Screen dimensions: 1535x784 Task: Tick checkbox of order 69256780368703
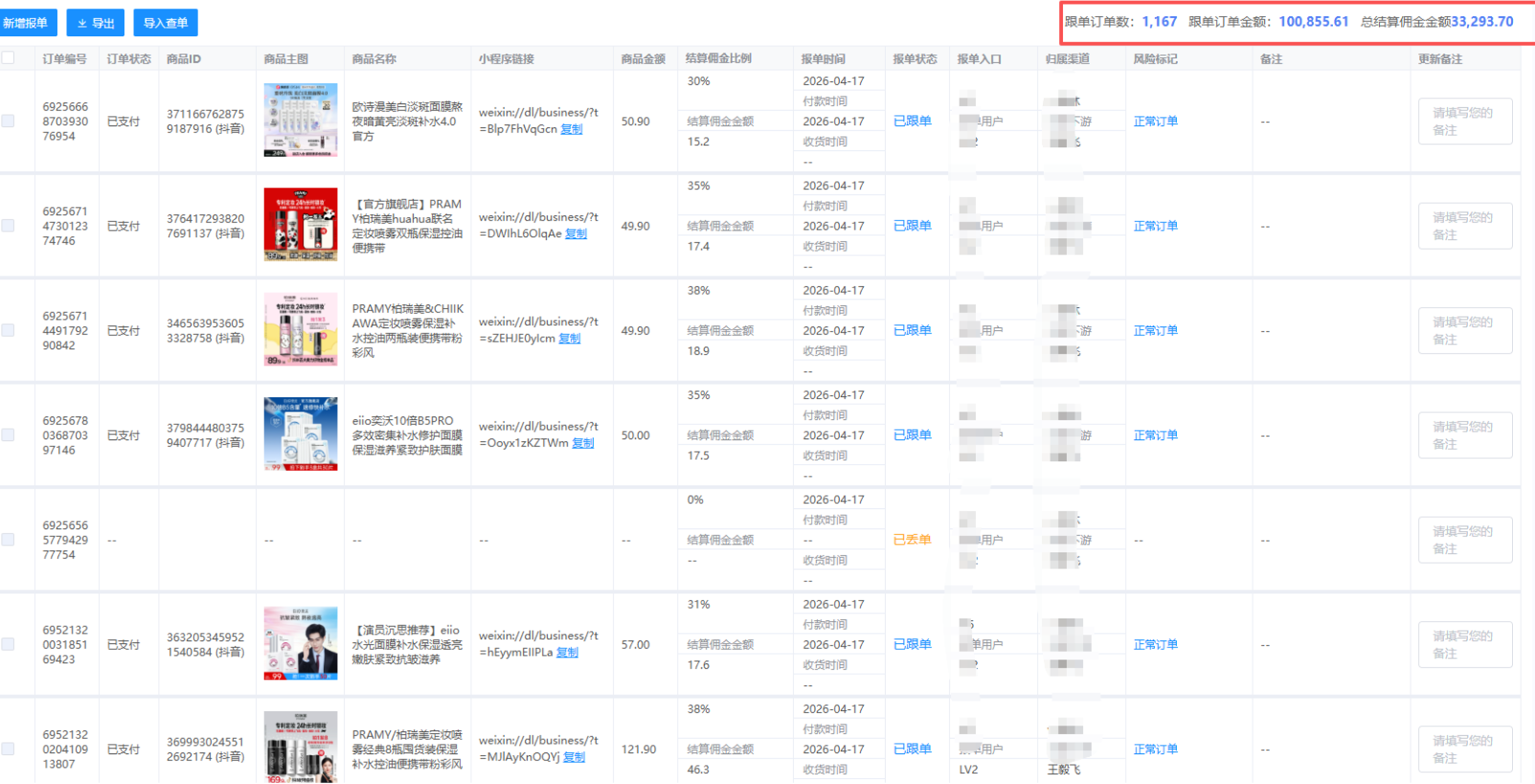[x=9, y=436]
